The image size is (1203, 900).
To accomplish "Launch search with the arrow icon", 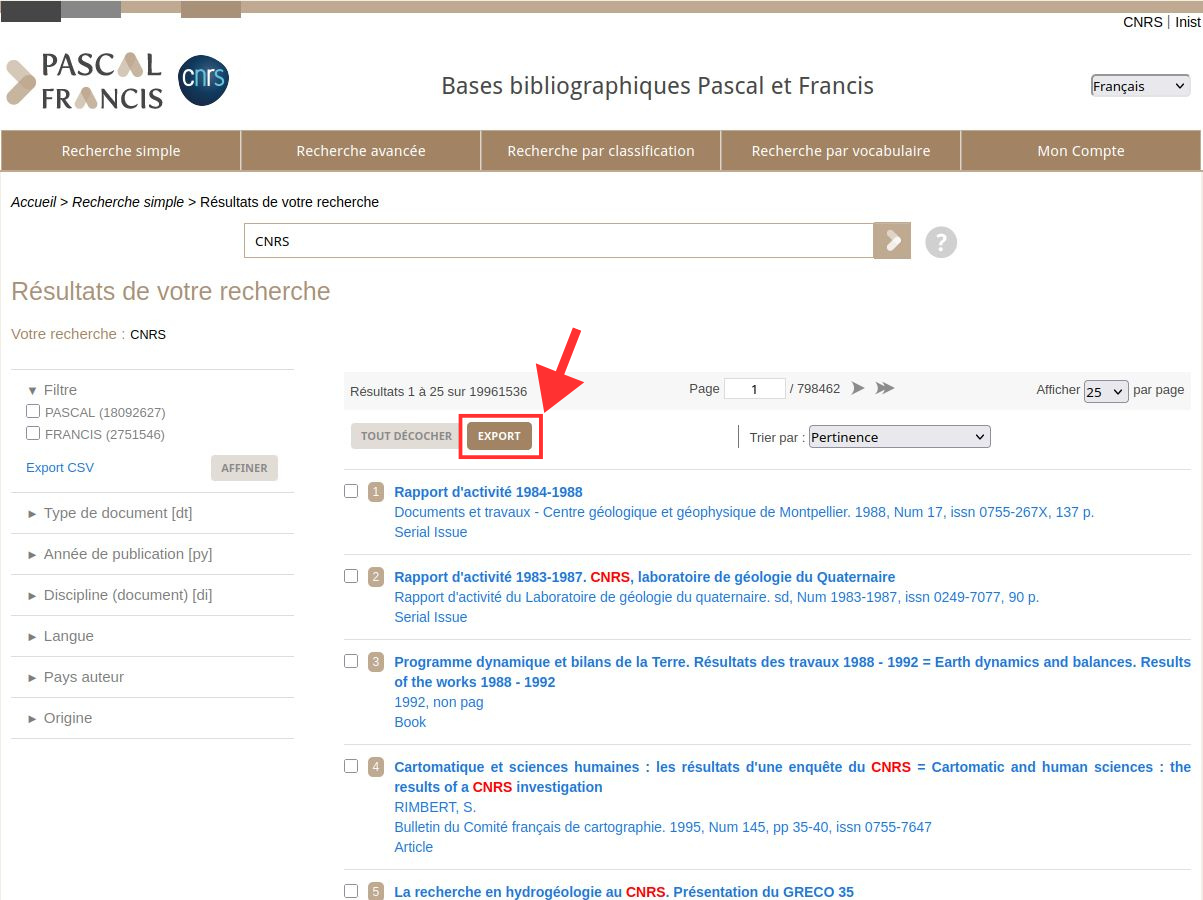I will [x=891, y=240].
